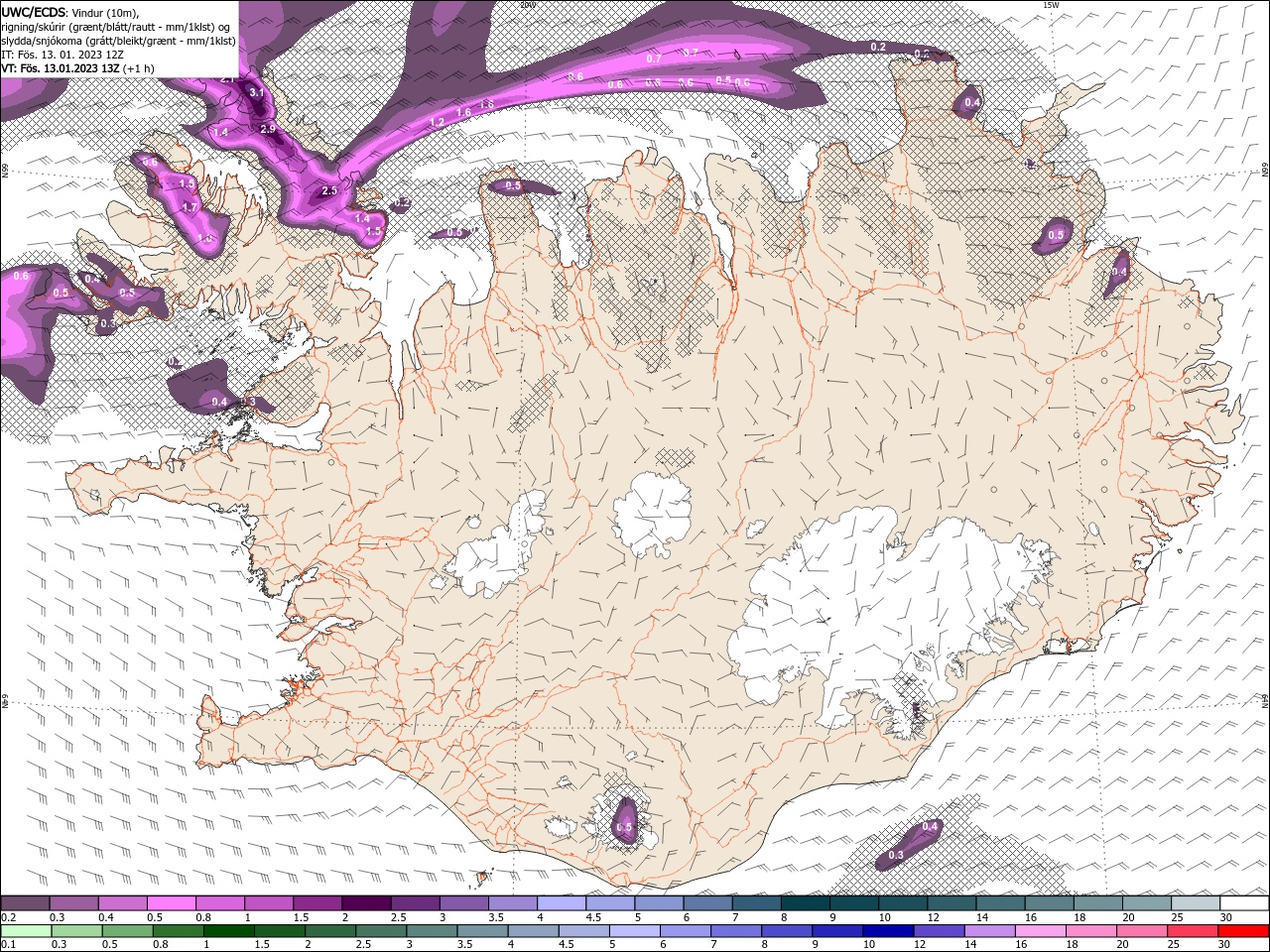Image resolution: width=1270 pixels, height=952 pixels.
Task: Click the "15W" longitude label
Action: 1051,5
